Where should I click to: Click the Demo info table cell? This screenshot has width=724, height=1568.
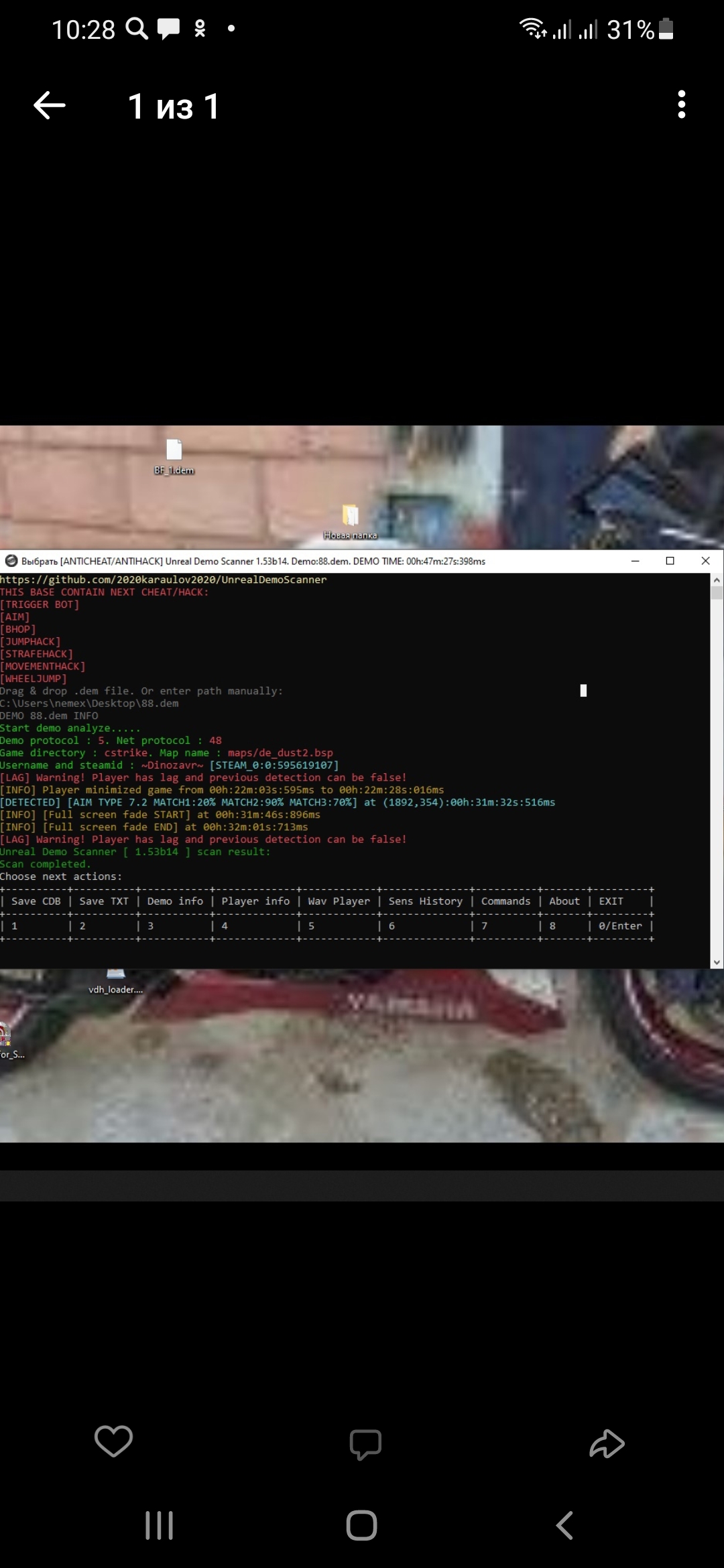click(175, 901)
